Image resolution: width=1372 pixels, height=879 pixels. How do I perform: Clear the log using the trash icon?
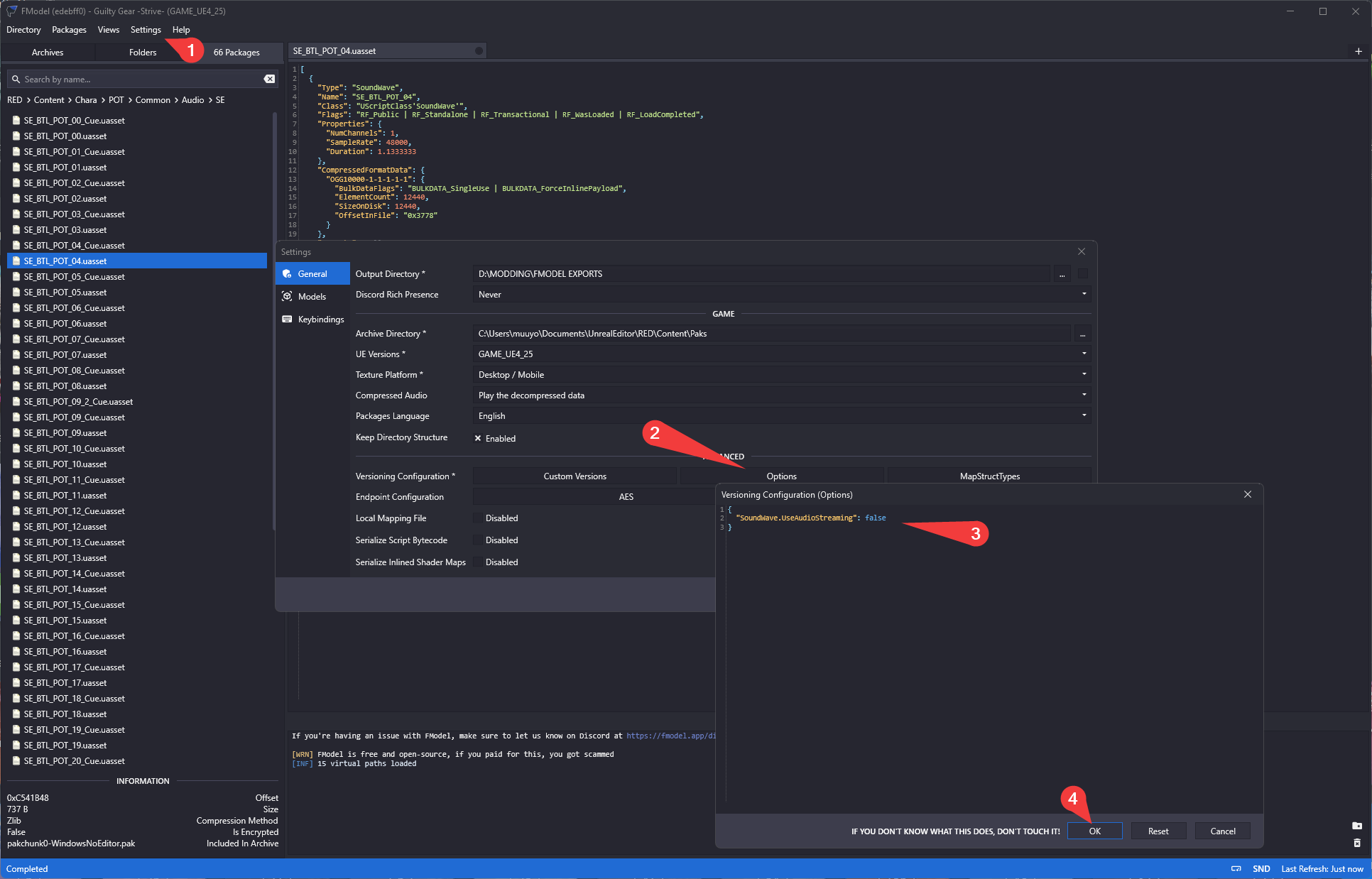click(x=1356, y=843)
